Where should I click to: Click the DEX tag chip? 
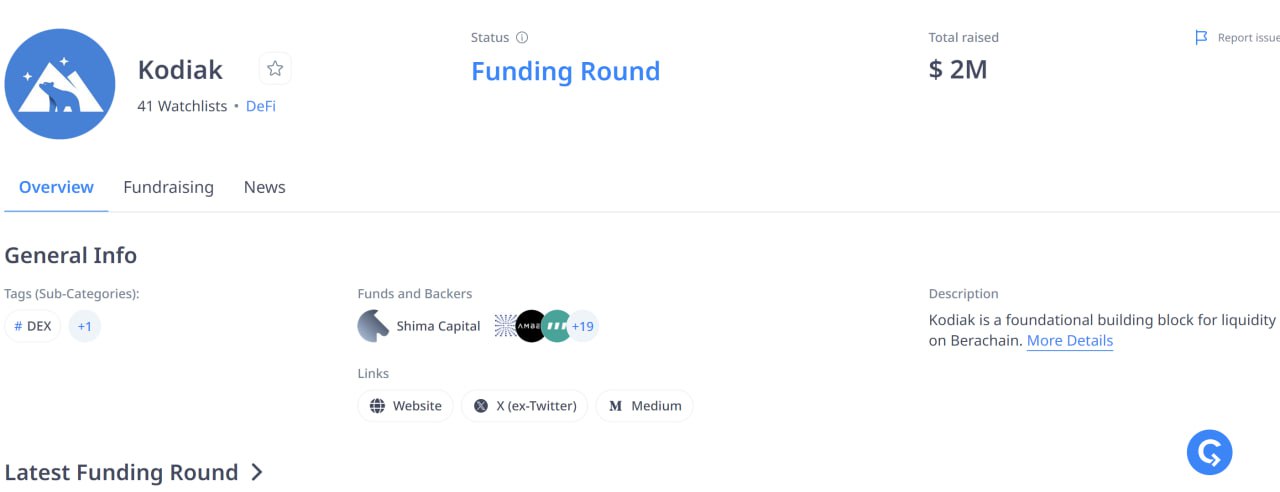tap(33, 326)
